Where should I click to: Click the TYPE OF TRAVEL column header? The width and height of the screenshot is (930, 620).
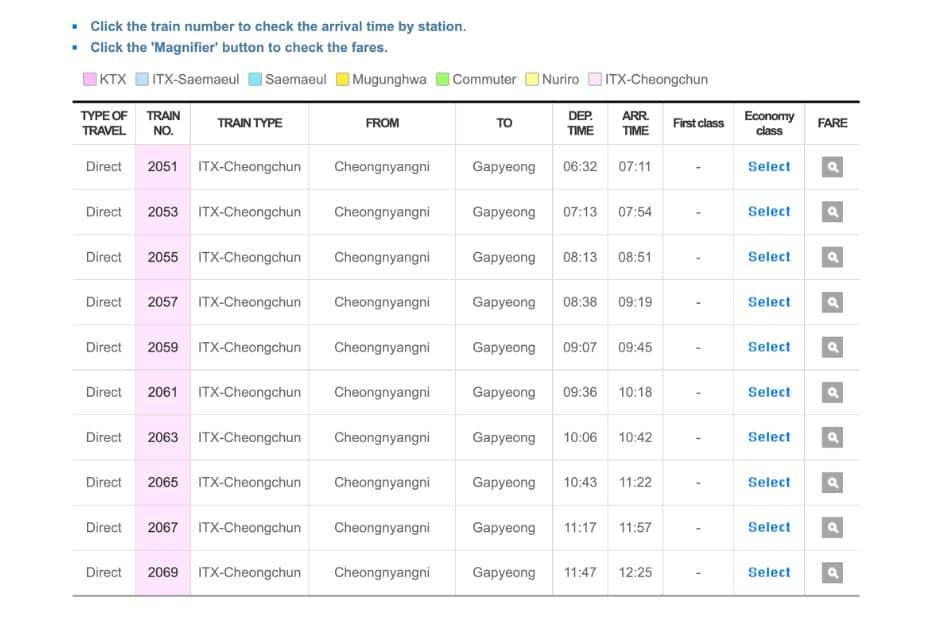coord(104,123)
